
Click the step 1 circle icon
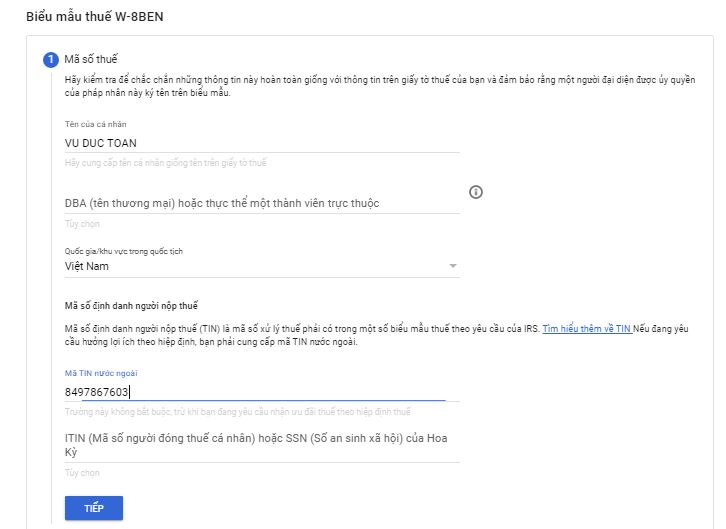(51, 61)
